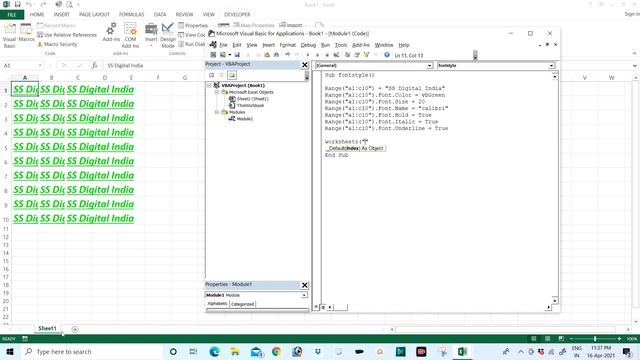Close the Project - VBAProject panel
The width and height of the screenshot is (640, 360).
point(304,65)
